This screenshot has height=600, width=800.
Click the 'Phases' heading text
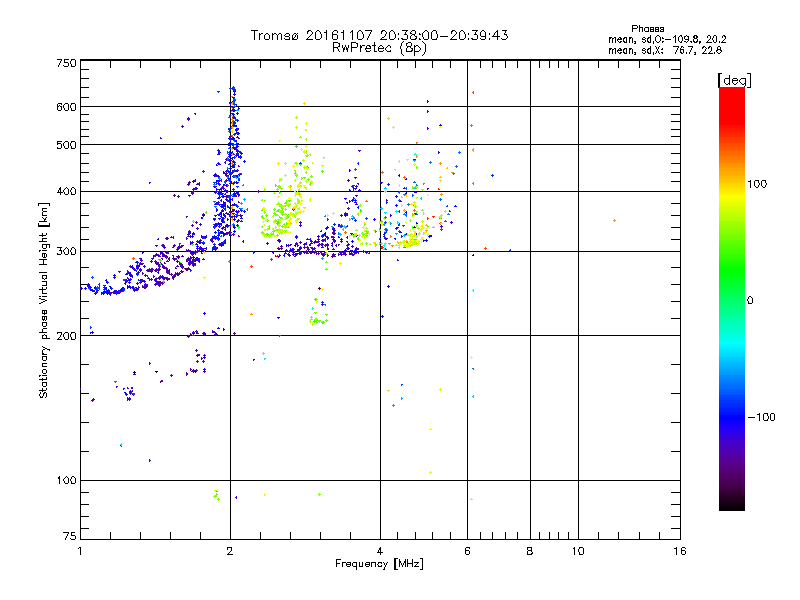pos(647,29)
